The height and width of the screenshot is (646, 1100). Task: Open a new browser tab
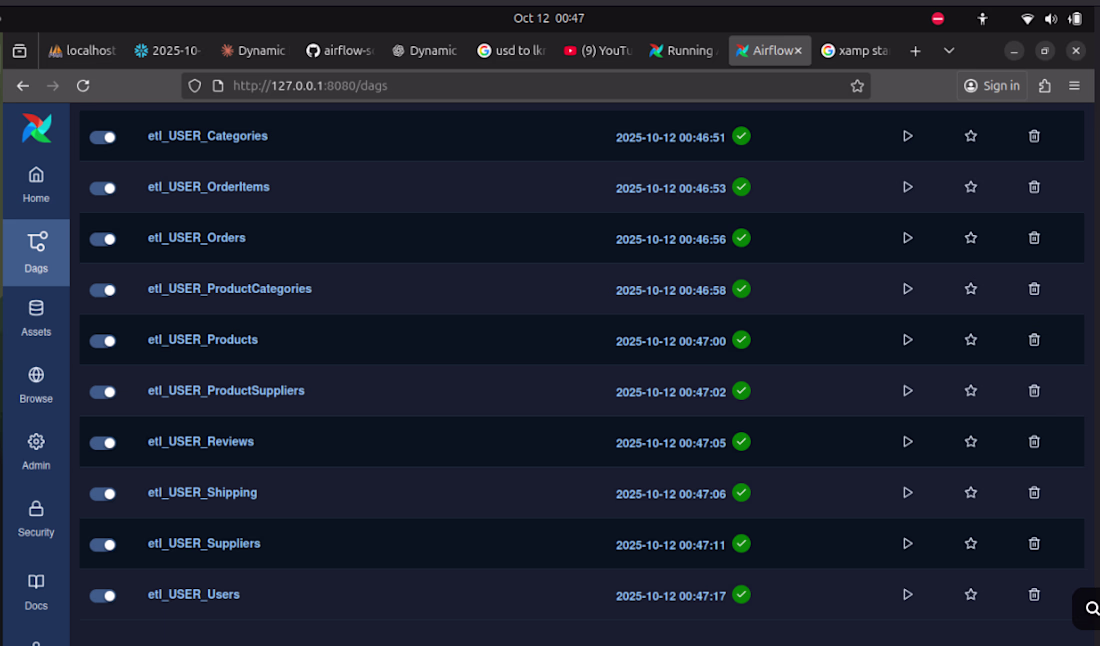tap(915, 51)
